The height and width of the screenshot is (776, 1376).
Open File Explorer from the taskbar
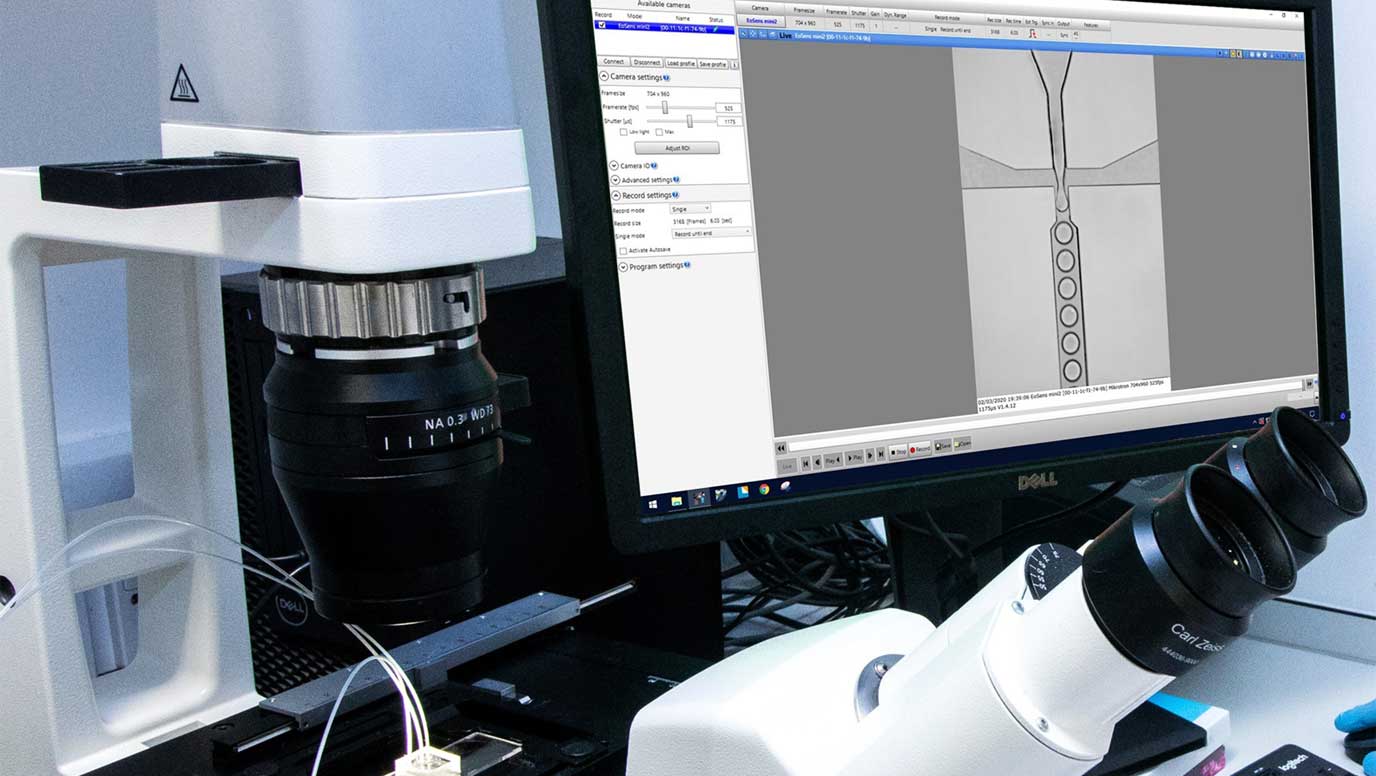coord(677,502)
